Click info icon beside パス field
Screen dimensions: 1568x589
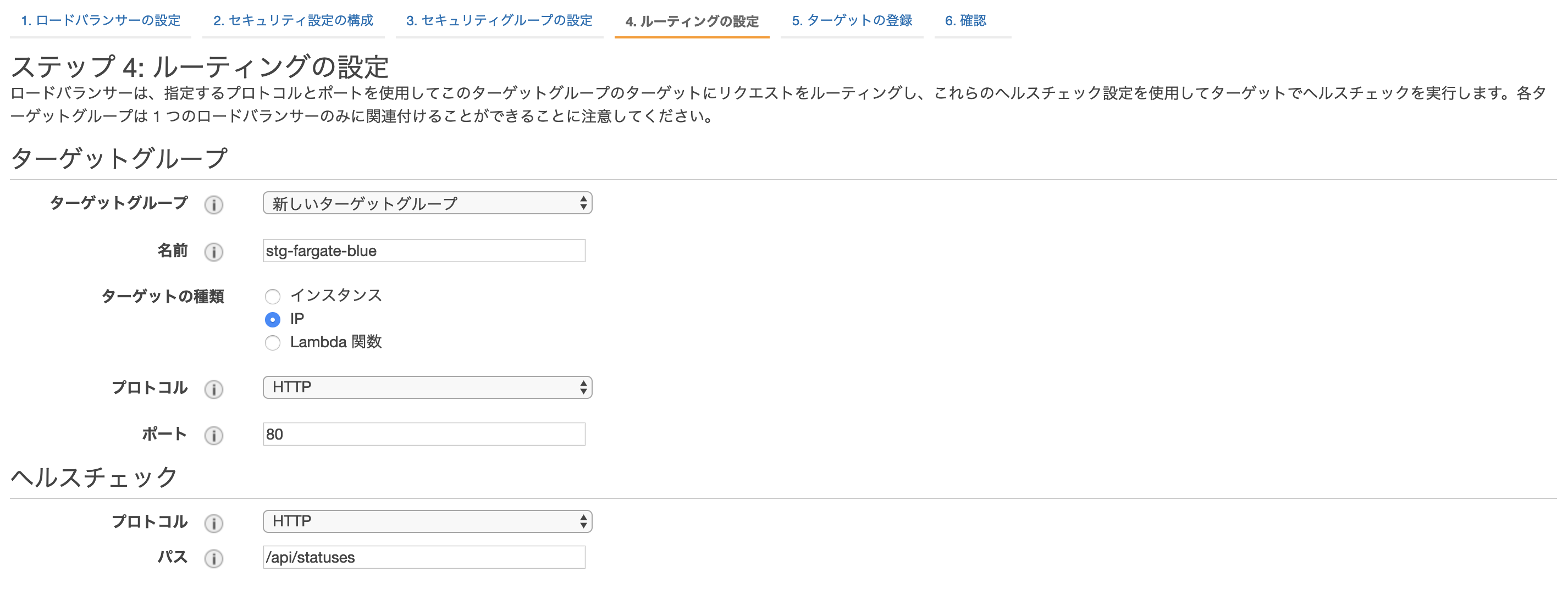(214, 558)
